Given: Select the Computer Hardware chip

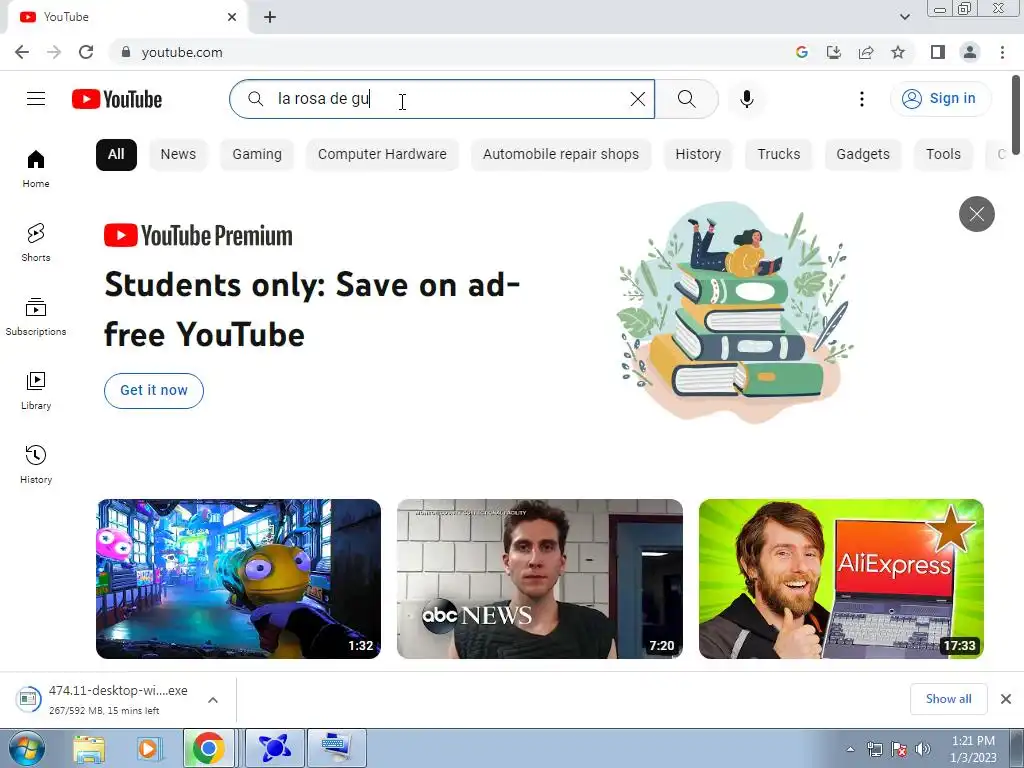Looking at the screenshot, I should (x=382, y=155).
